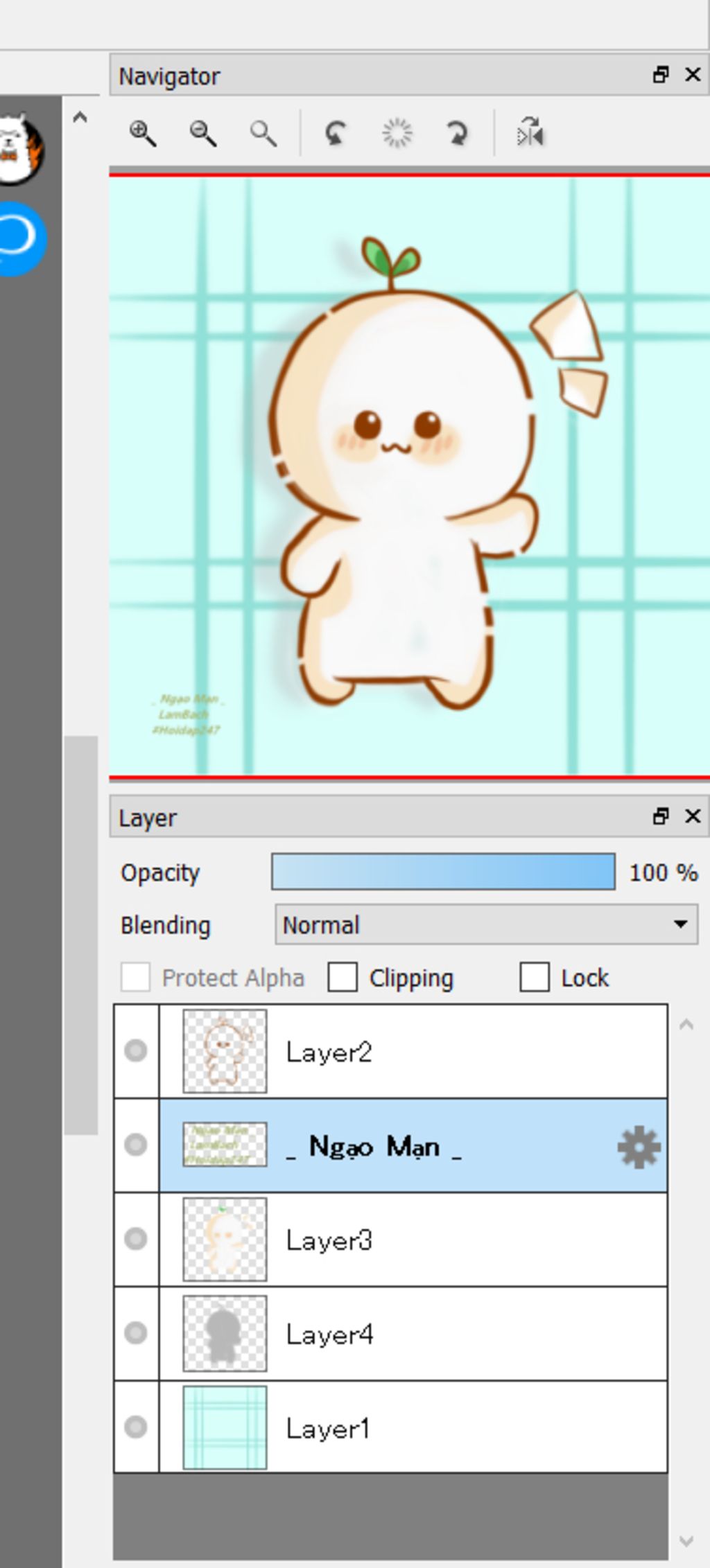Click the blue speech bubble icon
Screen dimensions: 710x1568
pos(21,238)
